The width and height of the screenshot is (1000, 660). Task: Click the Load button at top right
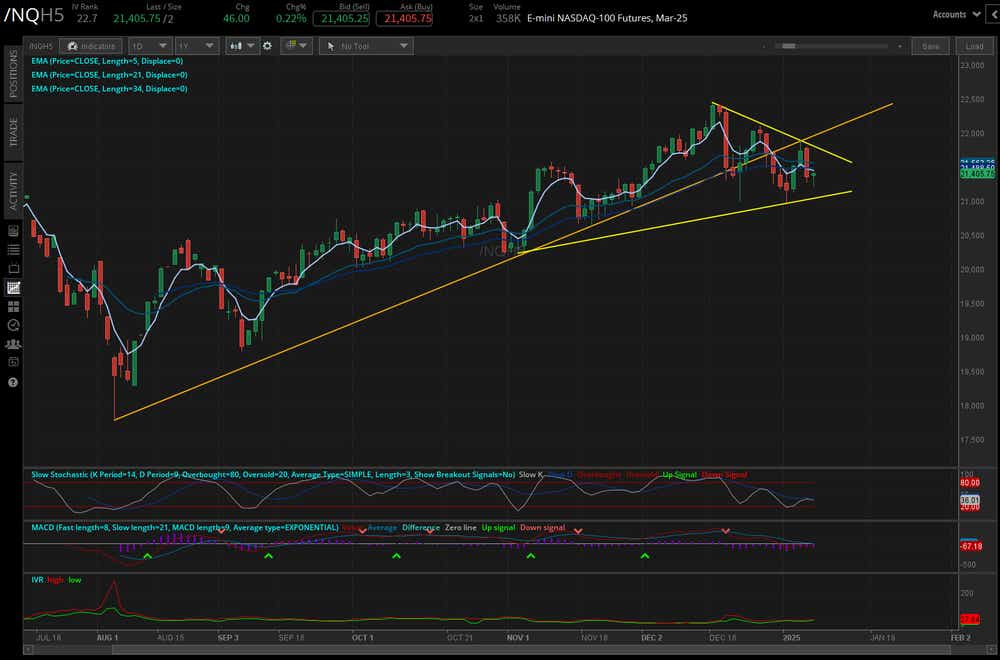975,45
